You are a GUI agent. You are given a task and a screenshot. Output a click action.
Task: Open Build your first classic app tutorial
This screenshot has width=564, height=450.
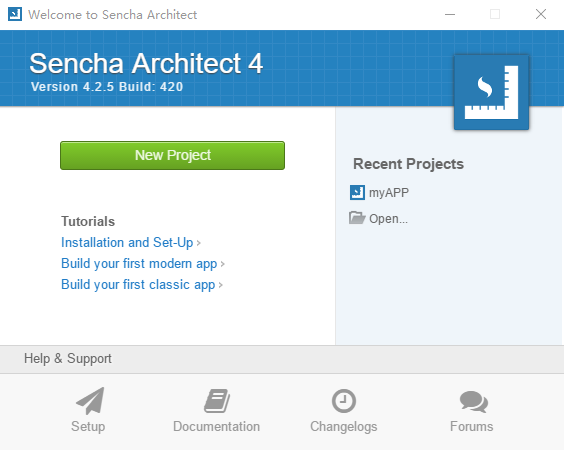[x=138, y=285]
